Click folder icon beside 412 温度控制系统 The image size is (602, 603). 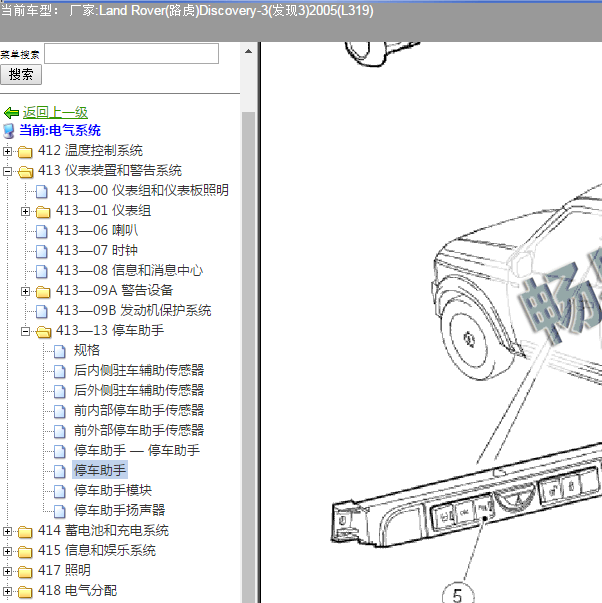pos(25,151)
